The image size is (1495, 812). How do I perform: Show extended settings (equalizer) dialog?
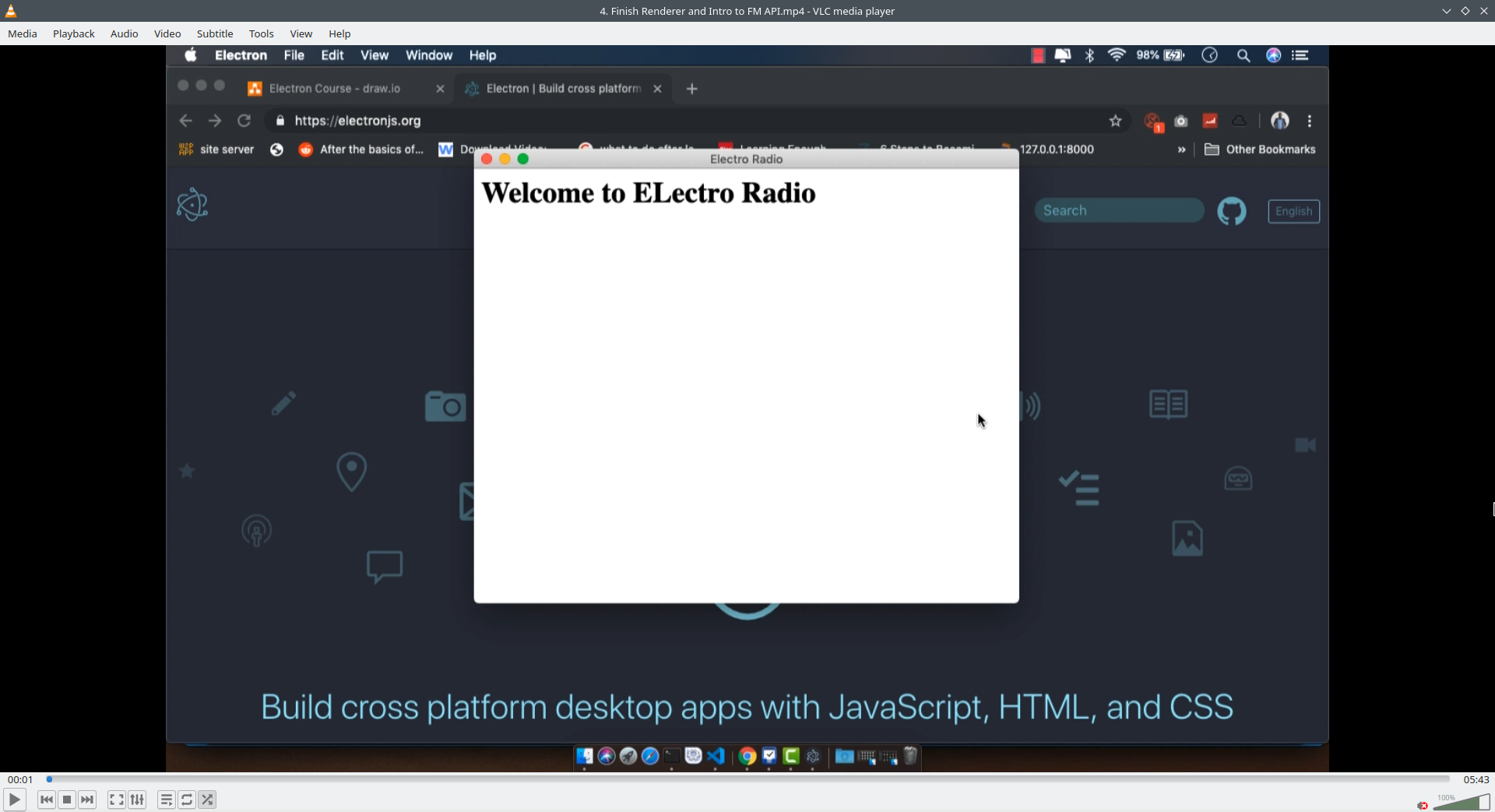pyautogui.click(x=137, y=800)
